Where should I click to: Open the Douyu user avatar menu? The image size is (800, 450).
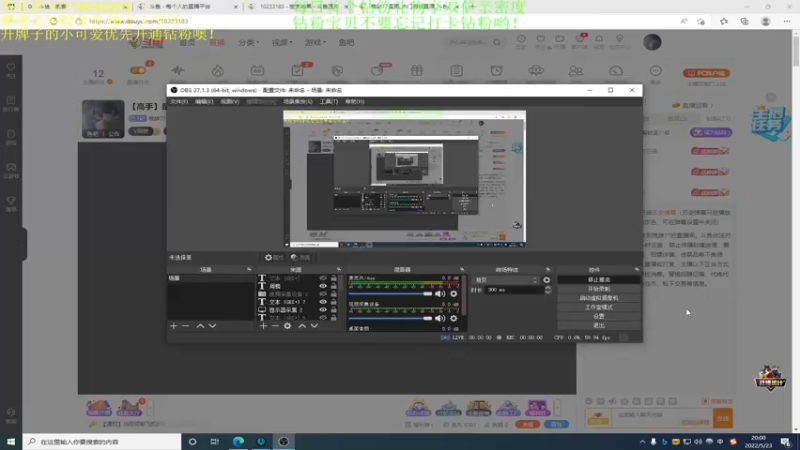pos(652,42)
